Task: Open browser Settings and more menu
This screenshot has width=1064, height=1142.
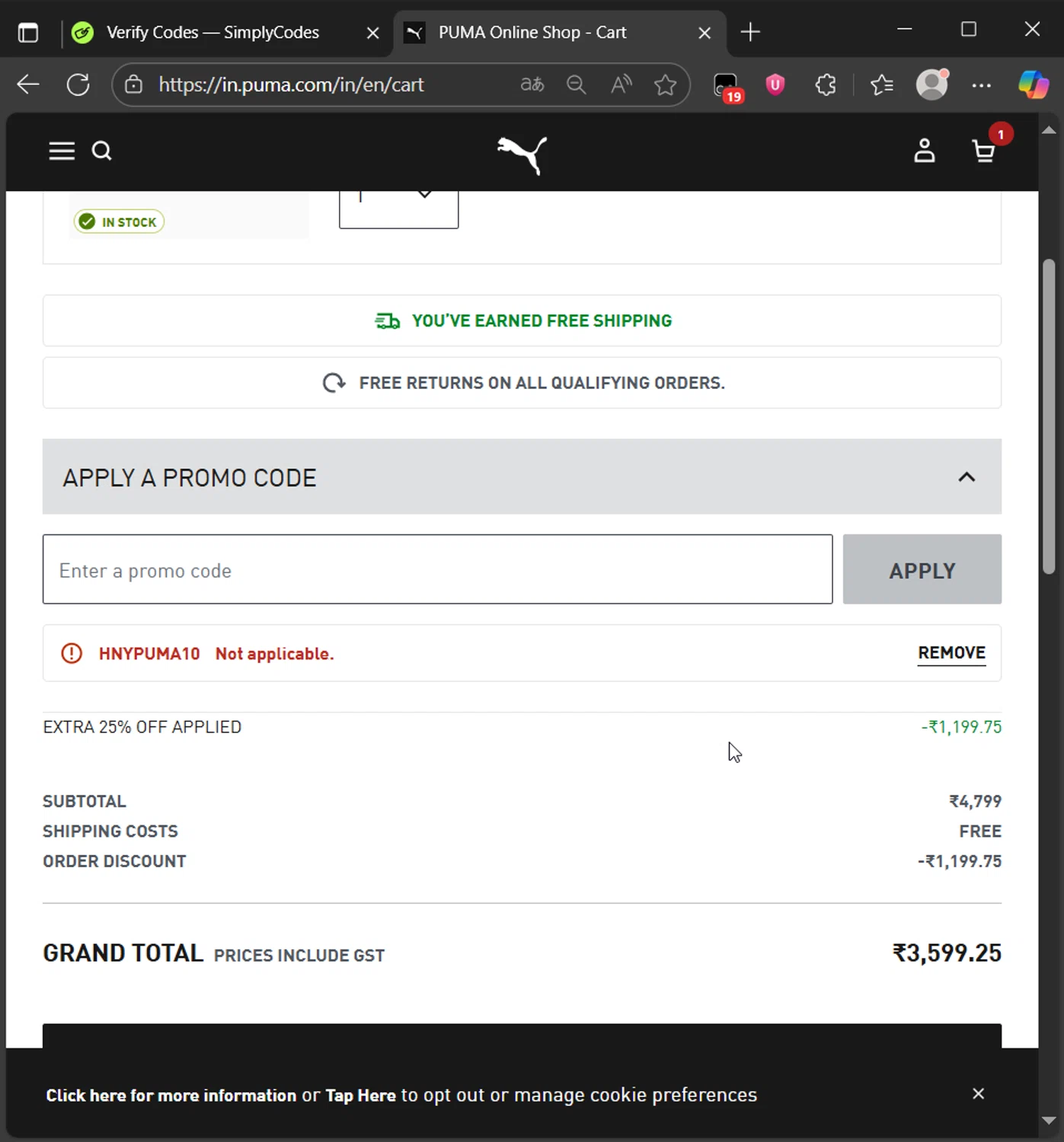Action: tap(982, 85)
